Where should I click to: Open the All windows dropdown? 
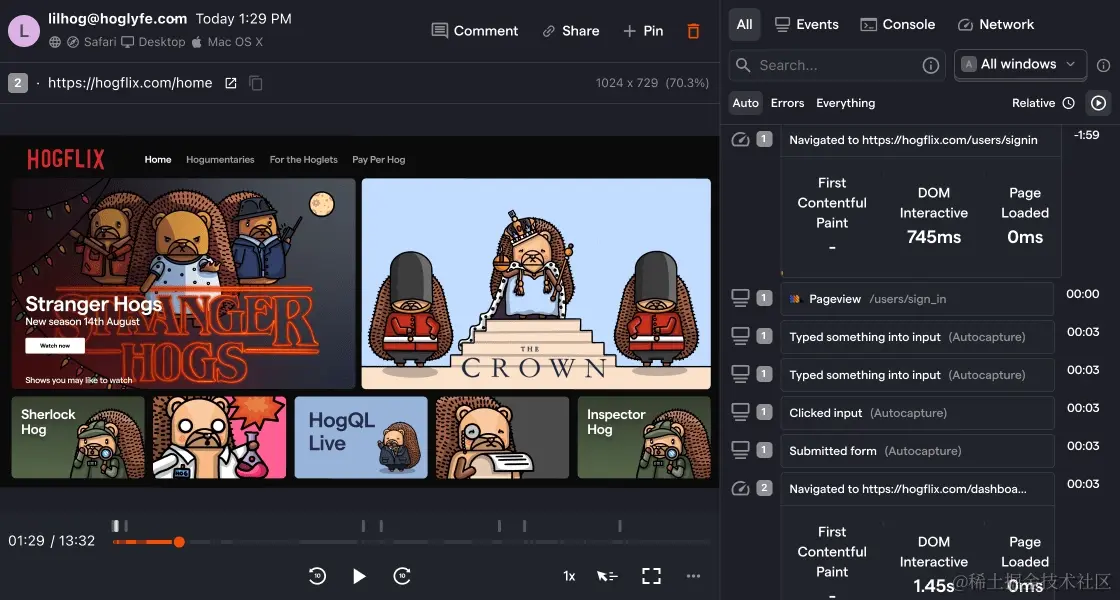[x=1021, y=64]
